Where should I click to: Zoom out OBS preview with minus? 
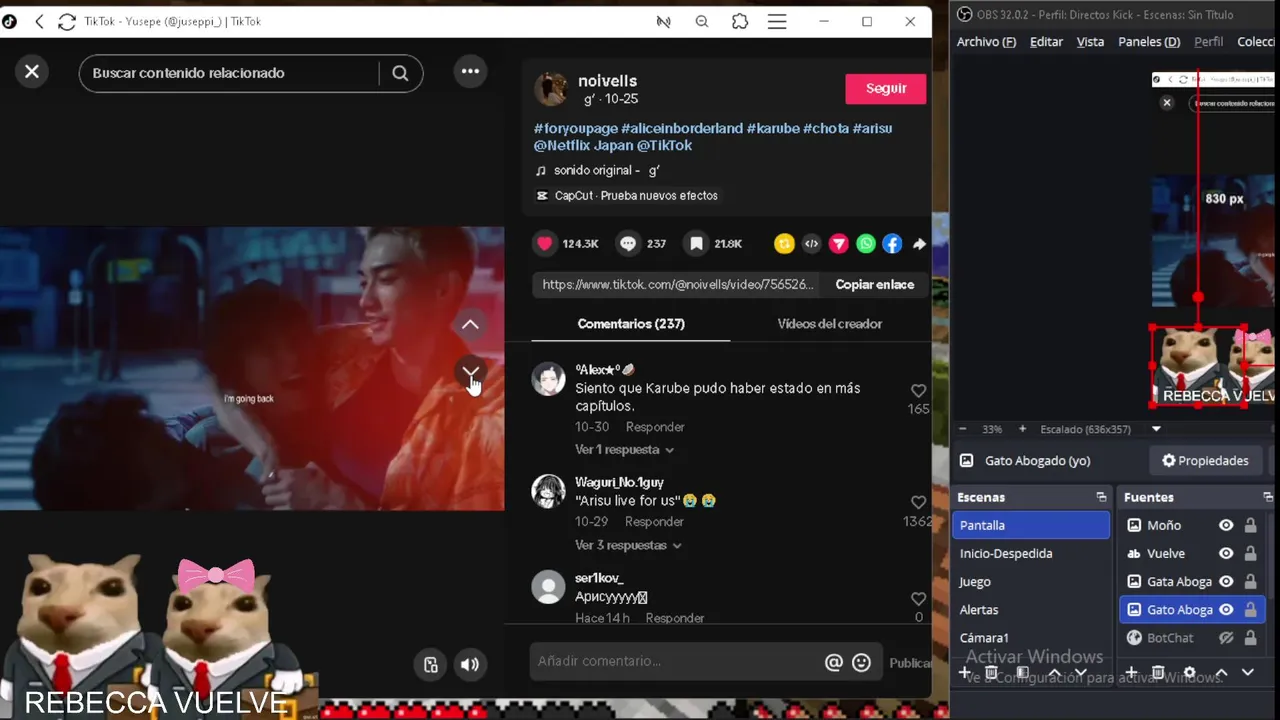click(962, 429)
